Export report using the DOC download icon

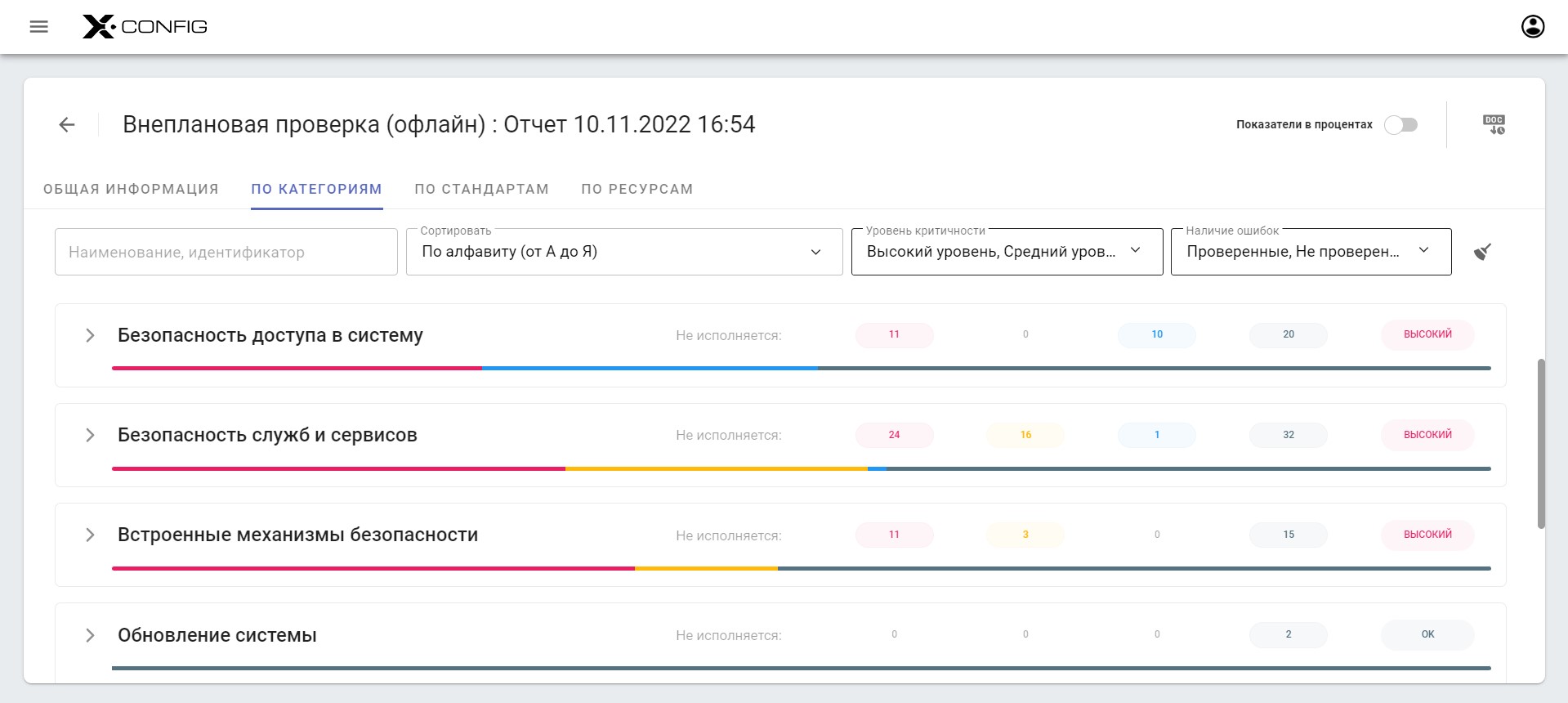click(x=1494, y=124)
